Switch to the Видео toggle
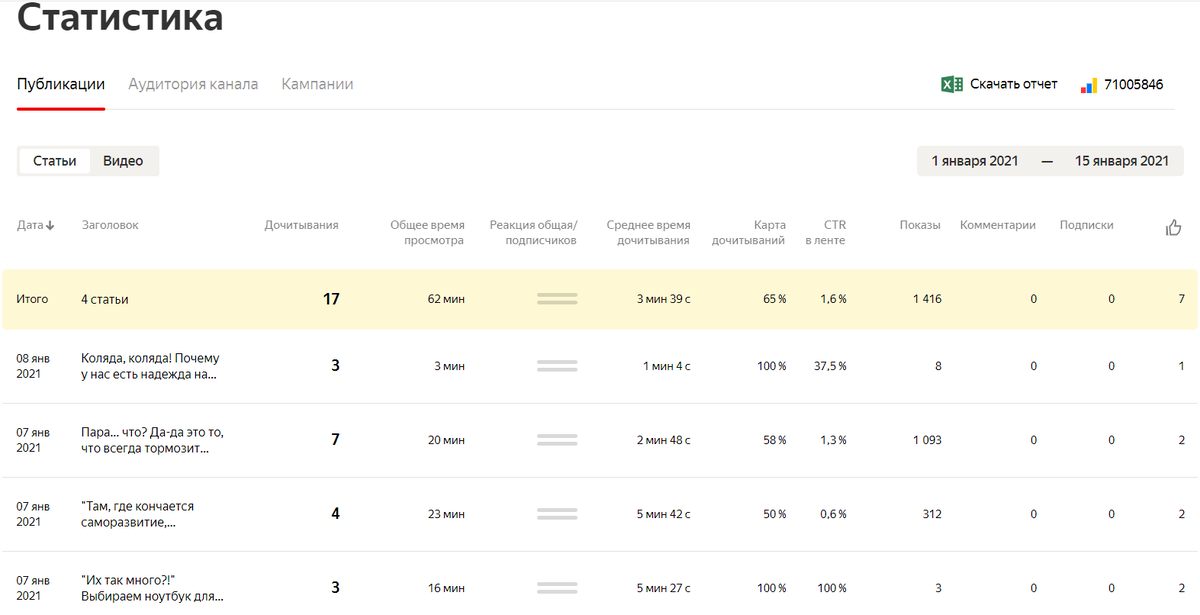The width and height of the screenshot is (1200, 615). pos(123,161)
